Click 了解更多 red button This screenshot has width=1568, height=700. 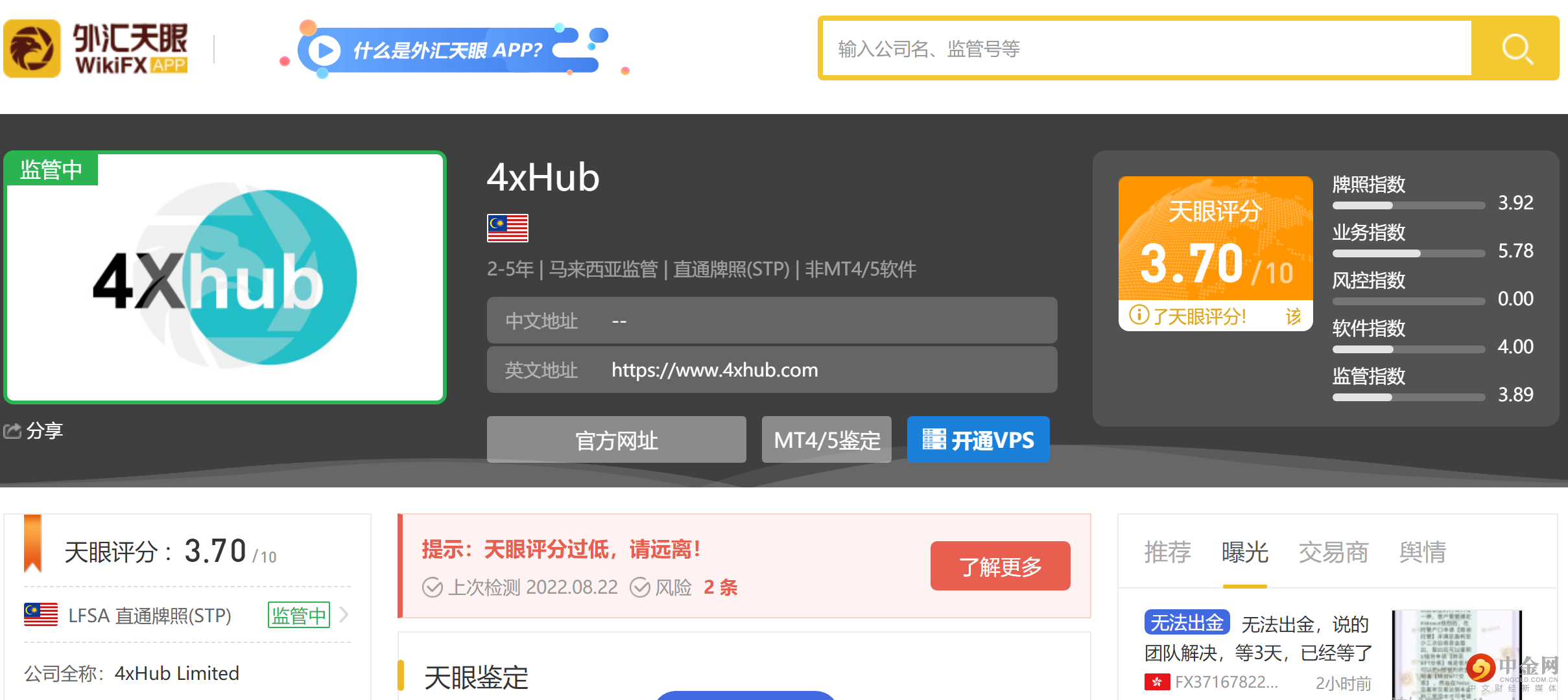tap(1000, 566)
